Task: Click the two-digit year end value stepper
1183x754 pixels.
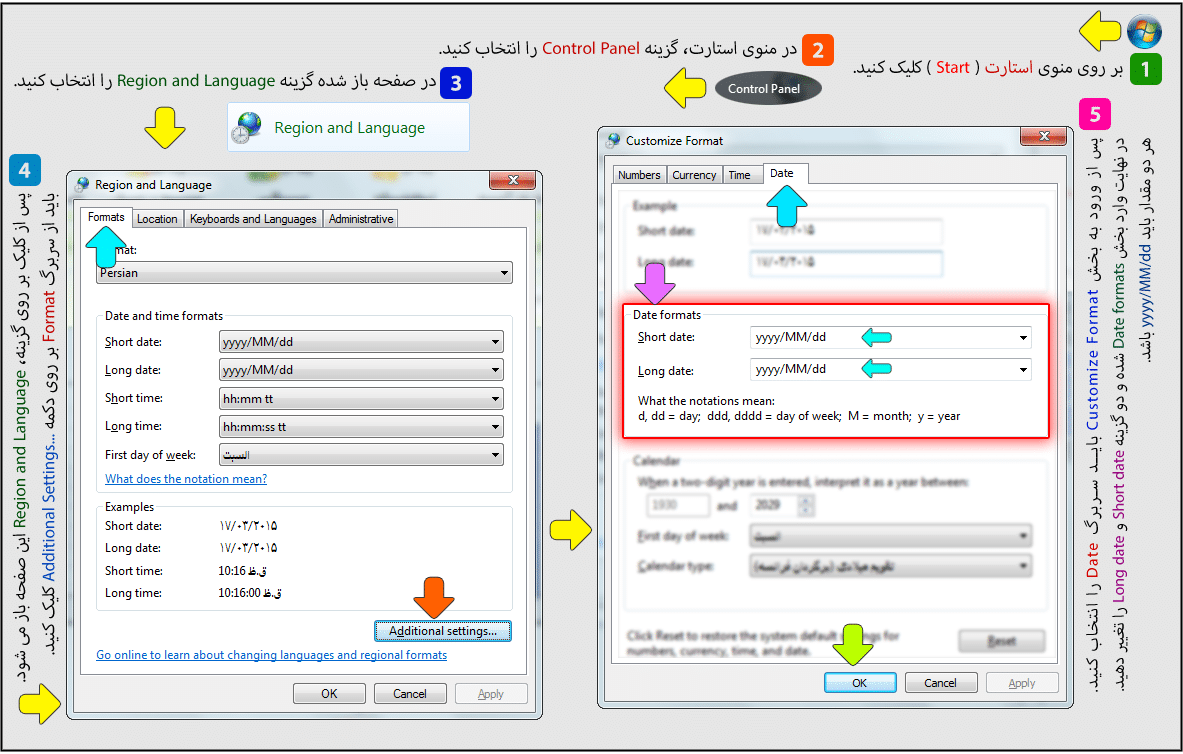Action: (x=806, y=505)
